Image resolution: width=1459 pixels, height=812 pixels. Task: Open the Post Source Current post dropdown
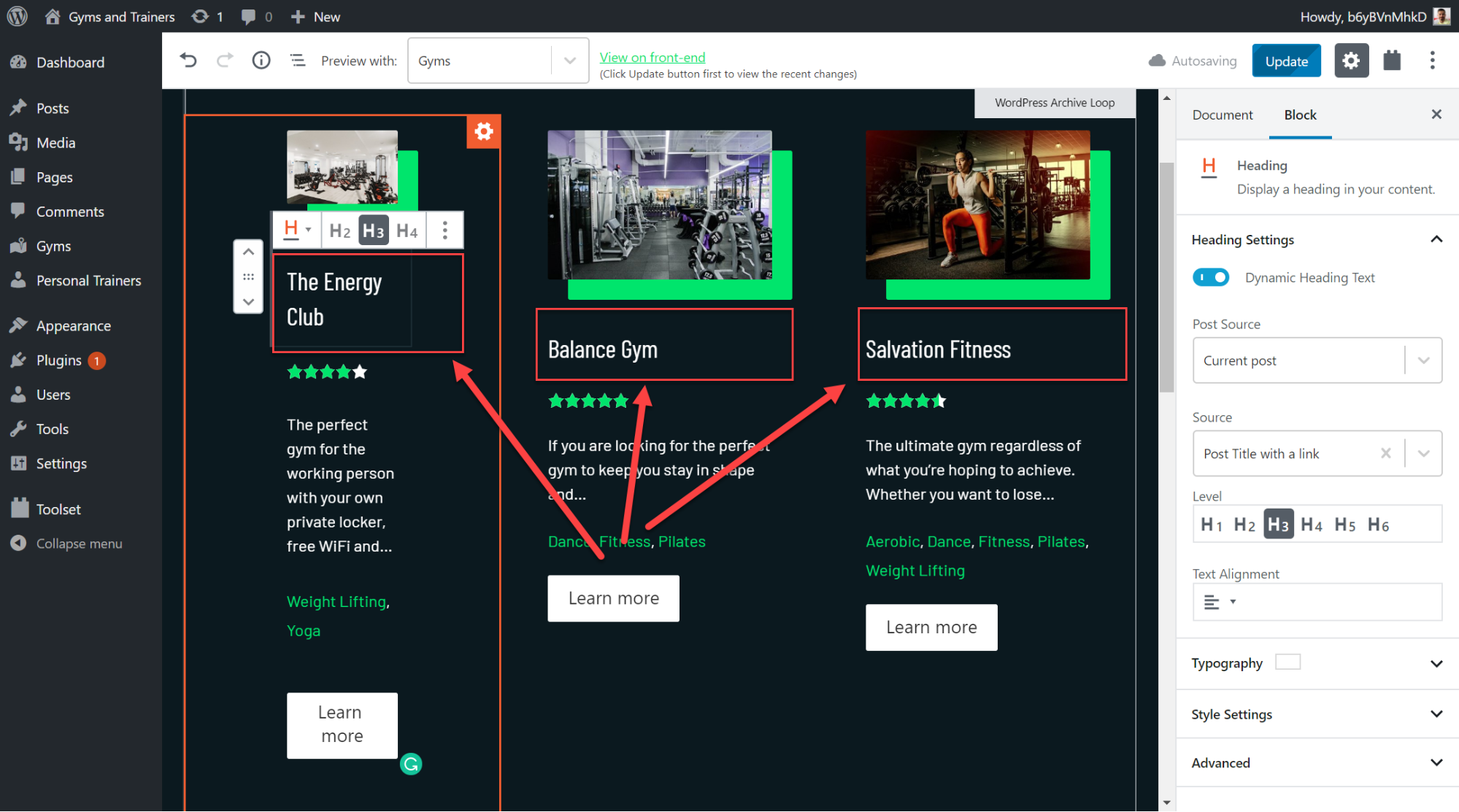(x=1423, y=360)
